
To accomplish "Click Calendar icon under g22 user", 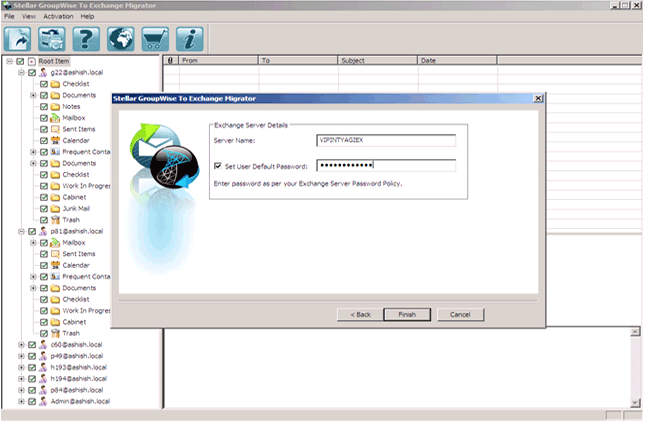I will pyautogui.click(x=55, y=141).
